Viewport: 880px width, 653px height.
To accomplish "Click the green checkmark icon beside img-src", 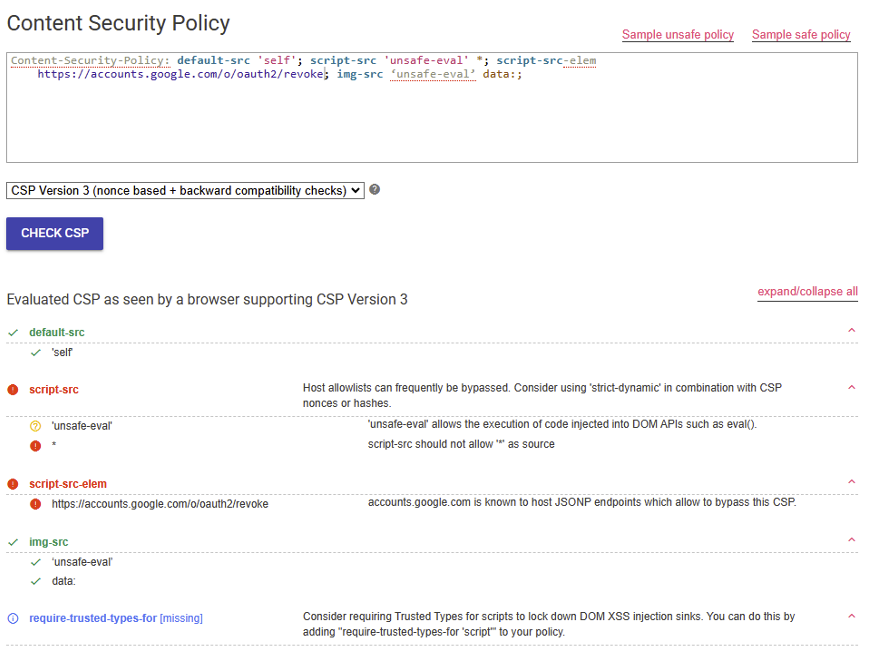I will pyautogui.click(x=13, y=542).
